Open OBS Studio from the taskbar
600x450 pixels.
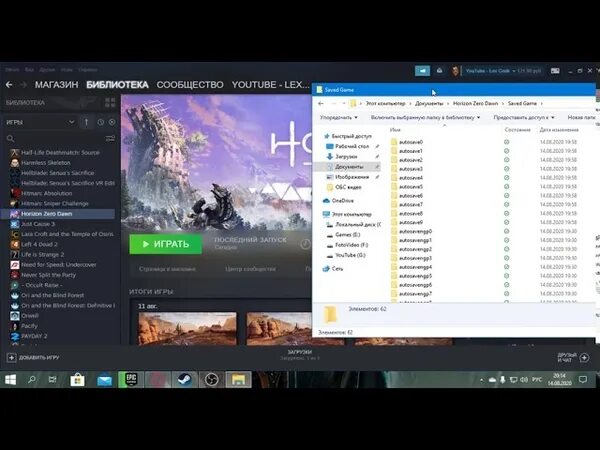211,380
